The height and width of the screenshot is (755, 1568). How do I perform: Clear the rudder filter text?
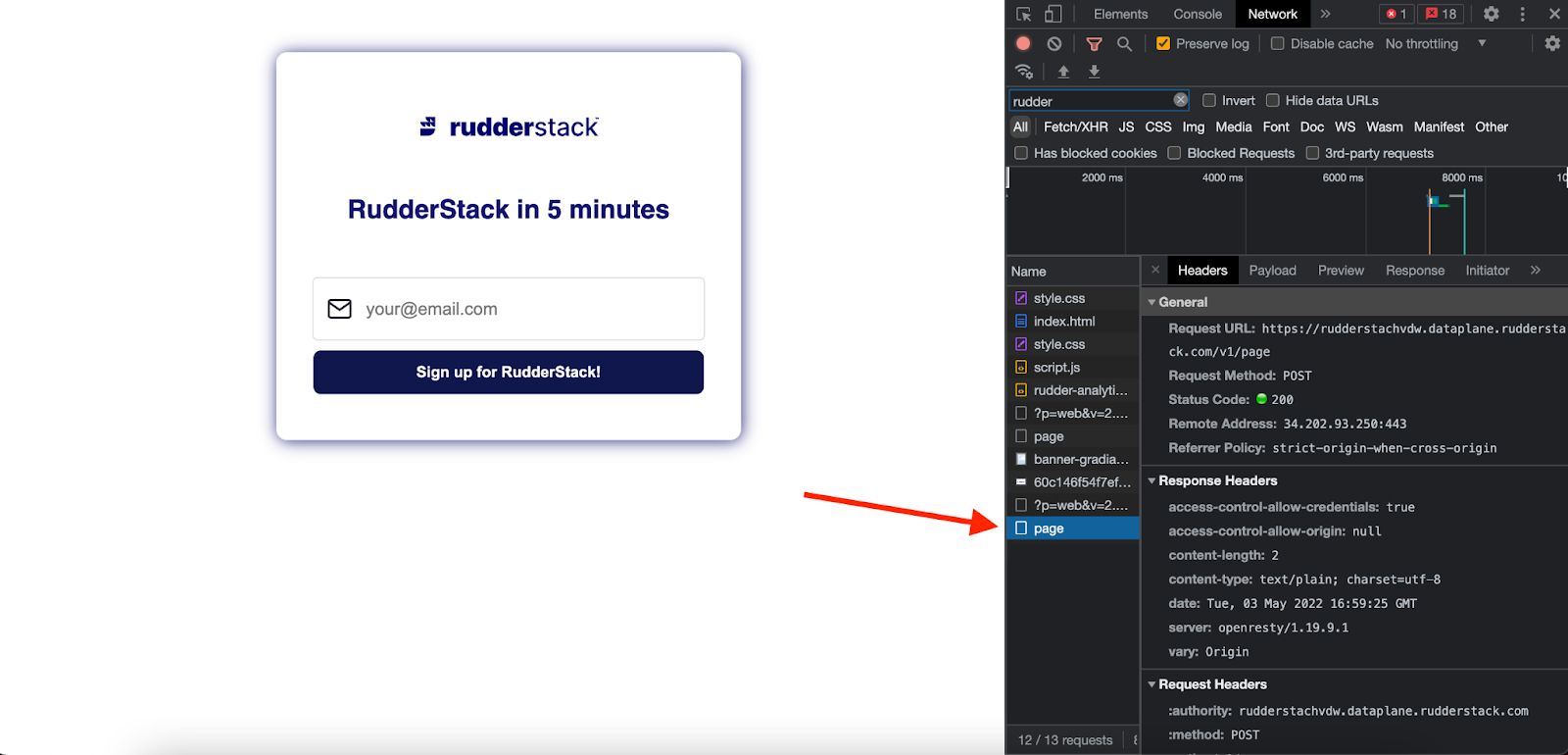pyautogui.click(x=1181, y=100)
